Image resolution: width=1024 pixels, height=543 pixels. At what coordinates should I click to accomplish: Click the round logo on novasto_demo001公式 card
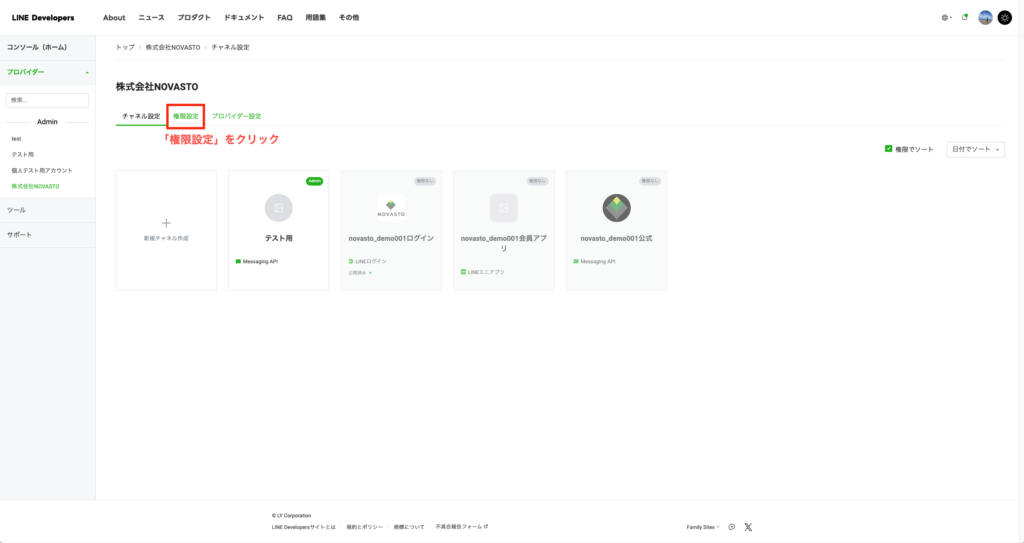click(616, 208)
